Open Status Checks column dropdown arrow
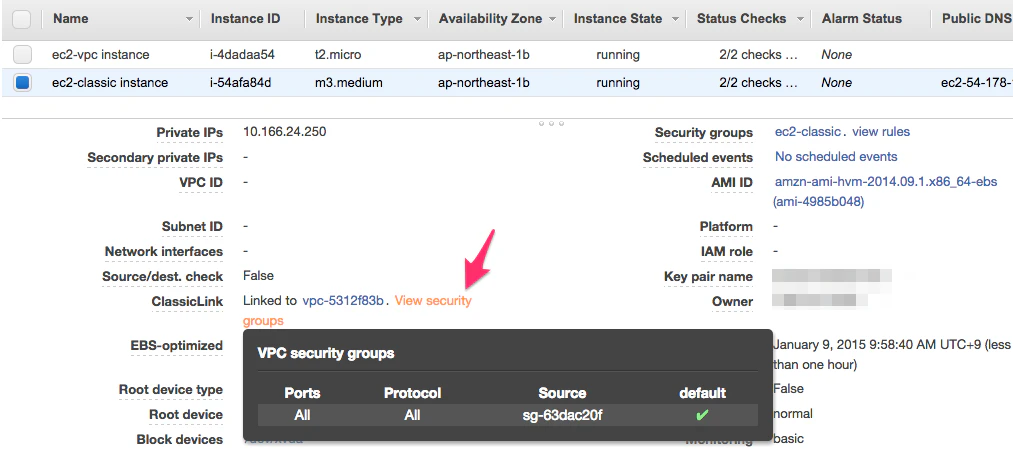Image resolution: width=1013 pixels, height=453 pixels. [x=801, y=19]
